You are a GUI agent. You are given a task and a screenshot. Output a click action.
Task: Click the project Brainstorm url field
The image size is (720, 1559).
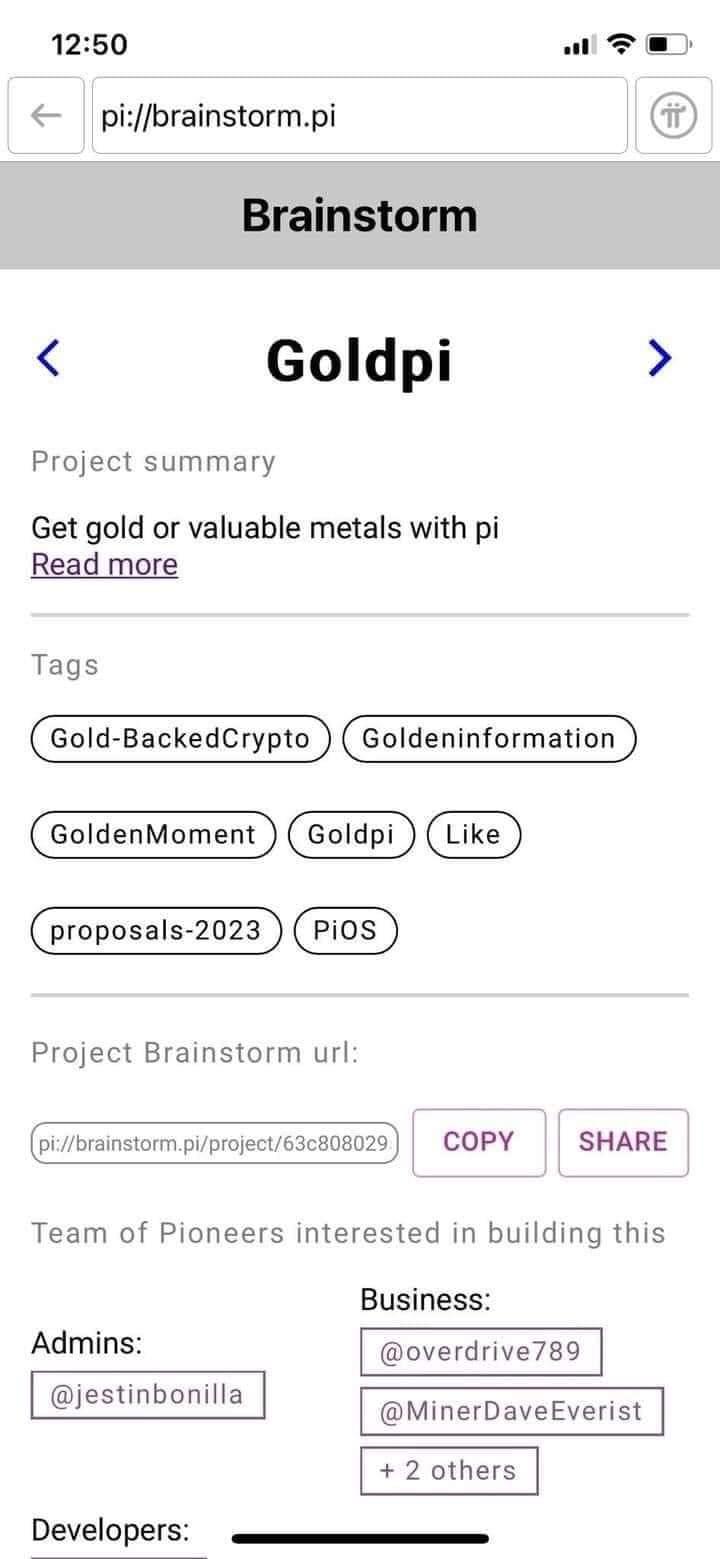pyautogui.click(x=214, y=1143)
